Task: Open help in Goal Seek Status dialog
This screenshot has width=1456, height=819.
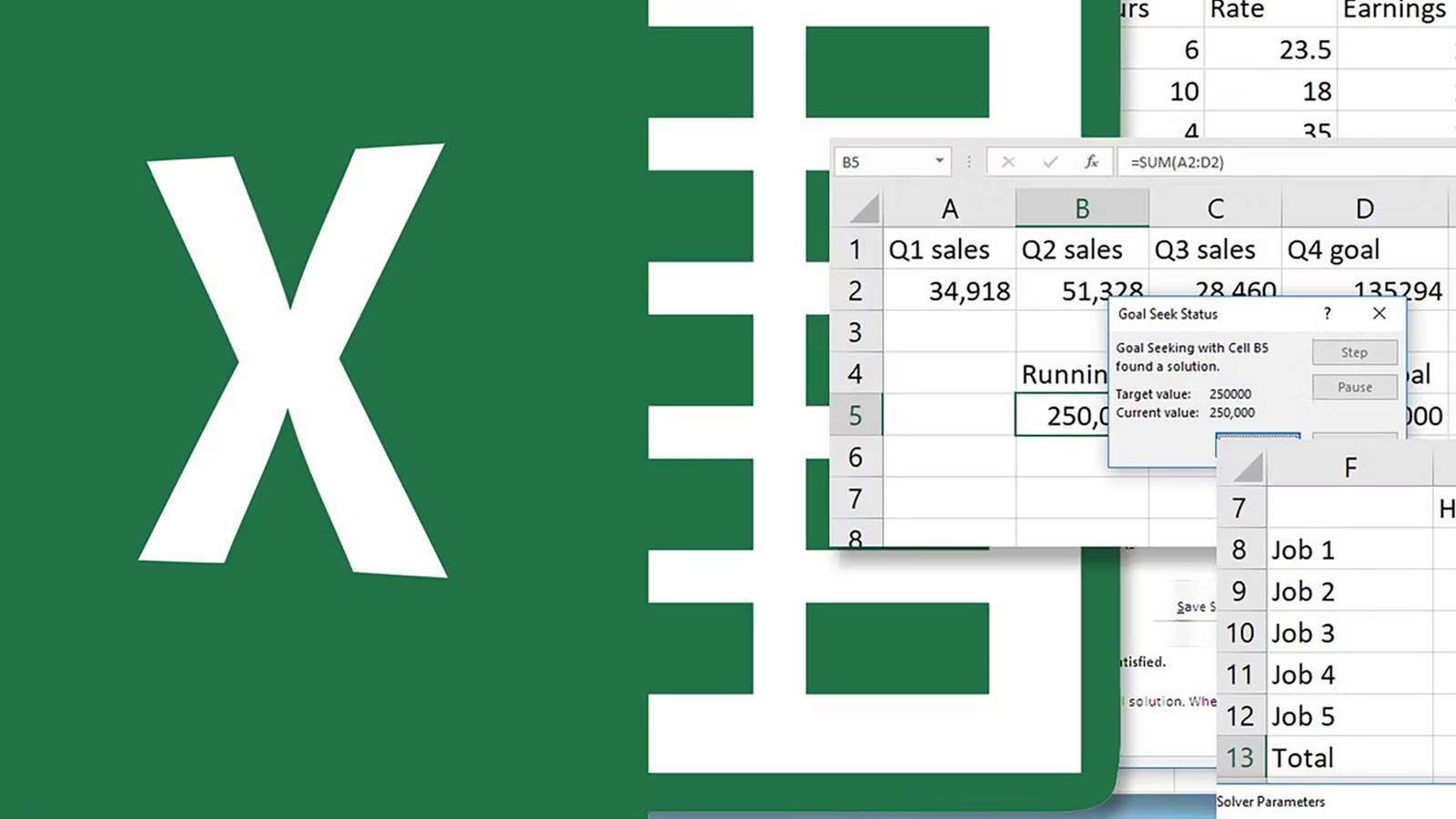Action: [1328, 313]
